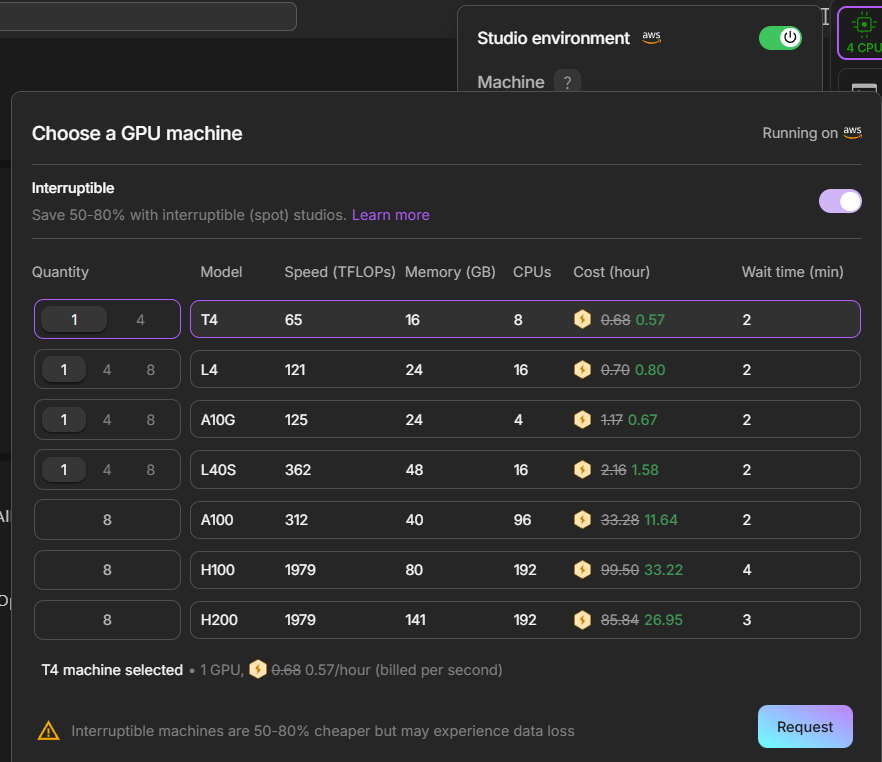The height and width of the screenshot is (762, 882).
Task: Click the Machine help question mark icon
Action: tap(567, 83)
